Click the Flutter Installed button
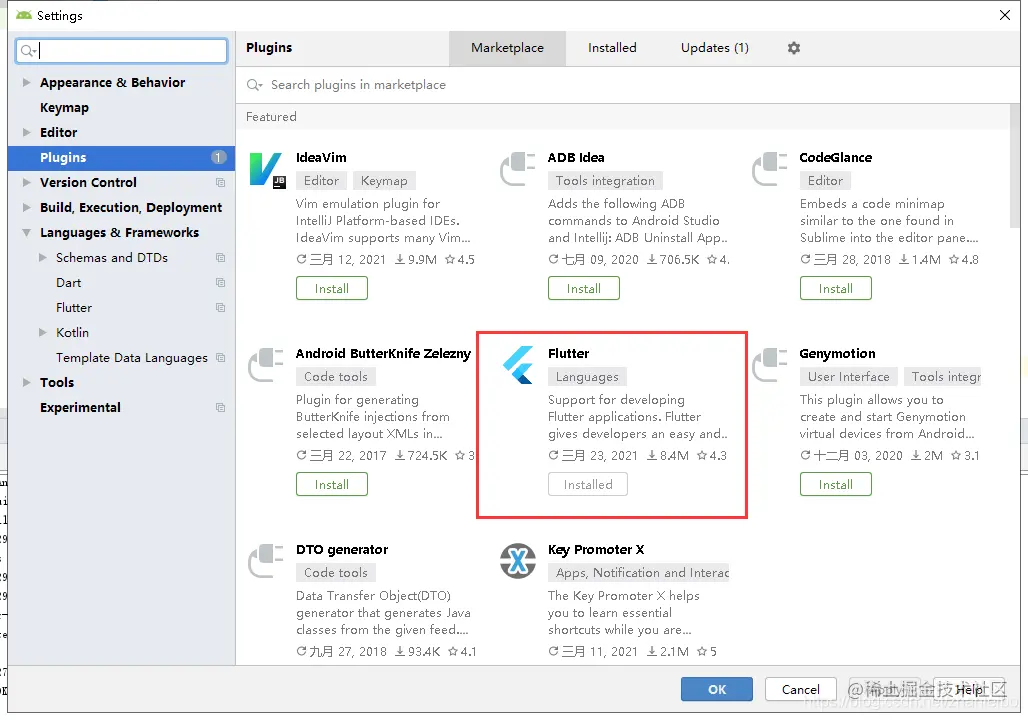Image resolution: width=1028 pixels, height=720 pixels. tap(587, 485)
